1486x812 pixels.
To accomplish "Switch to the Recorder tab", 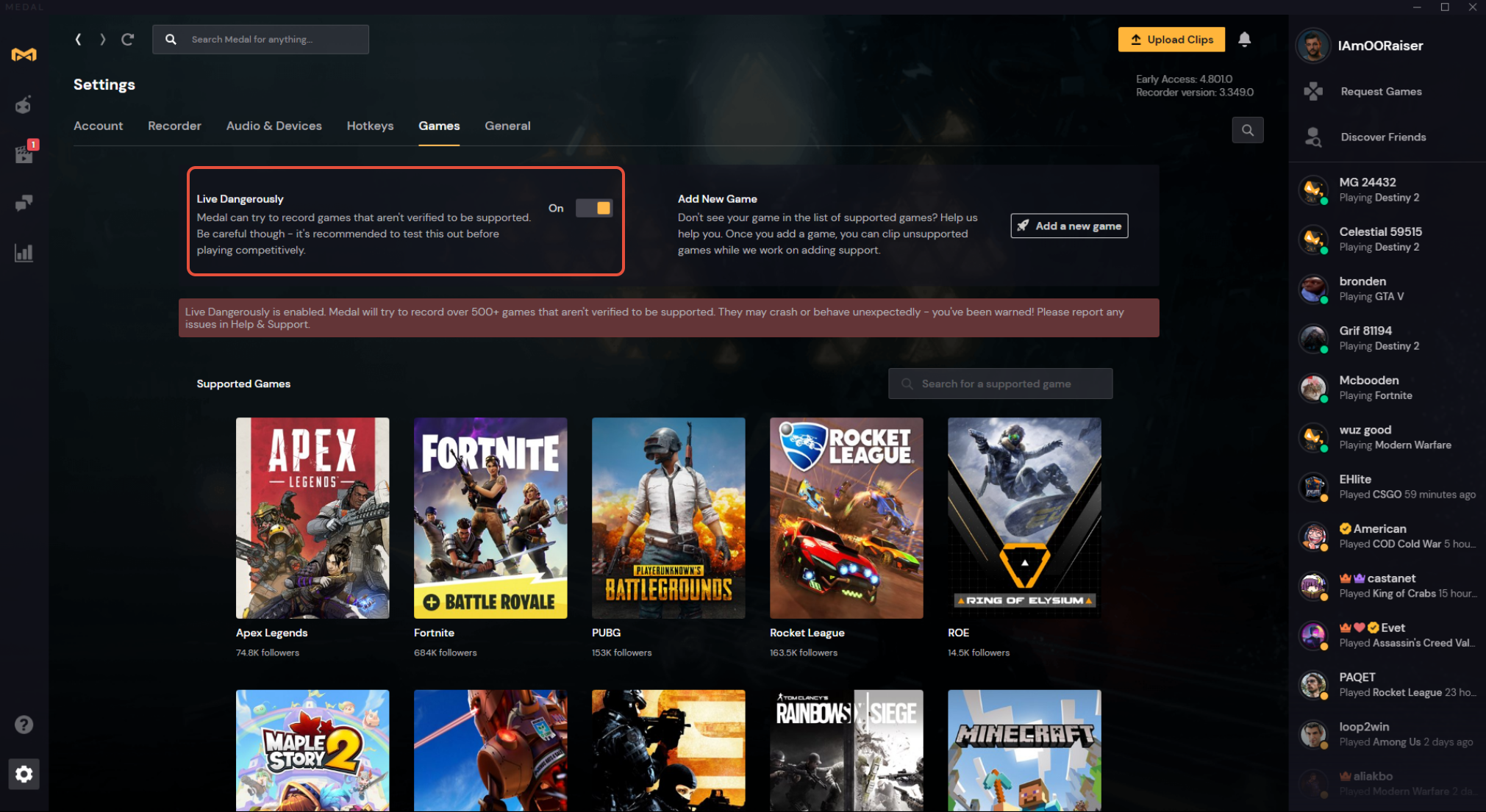I will [174, 126].
